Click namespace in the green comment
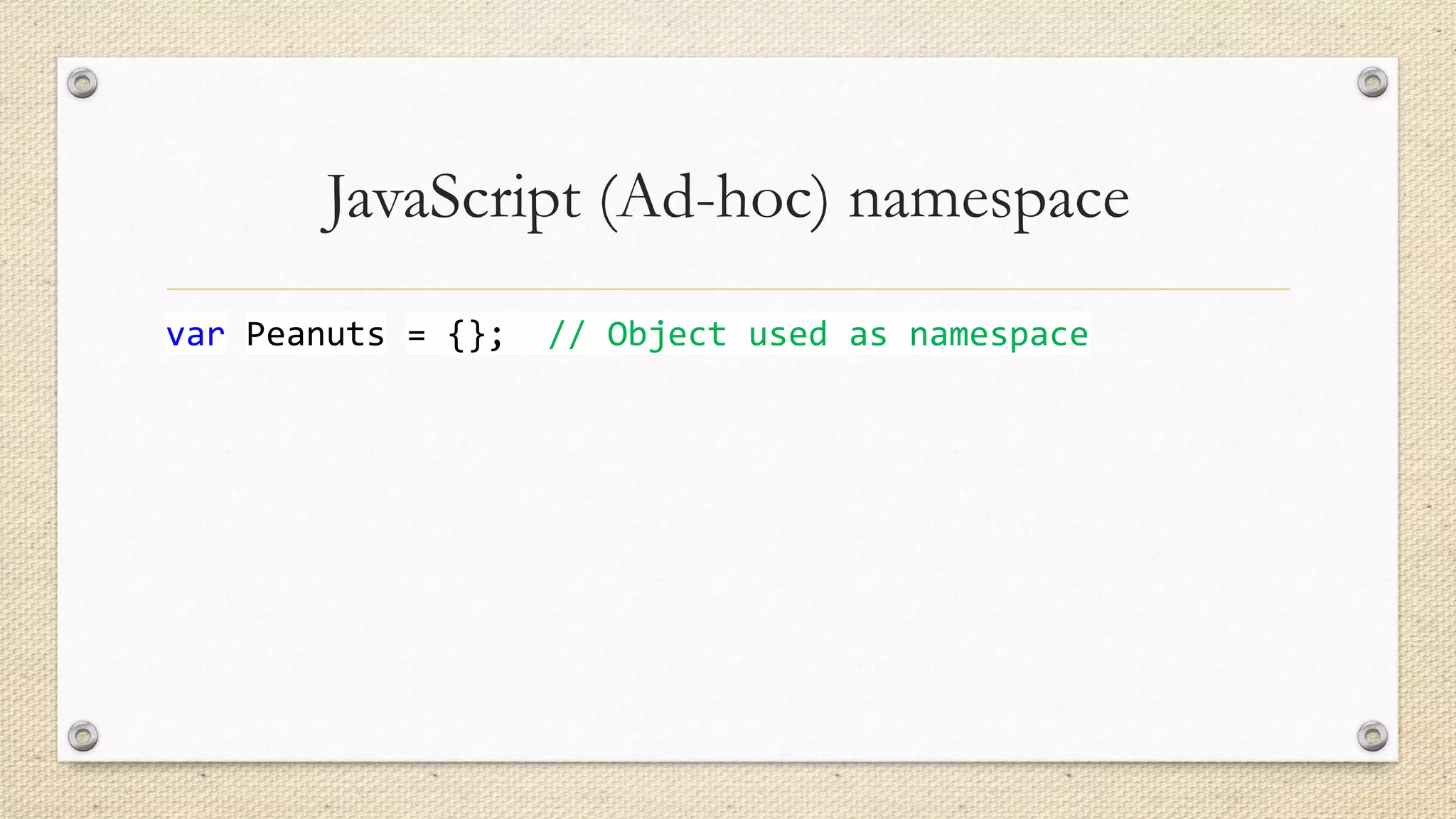This screenshot has height=819, width=1456. pyautogui.click(x=998, y=335)
